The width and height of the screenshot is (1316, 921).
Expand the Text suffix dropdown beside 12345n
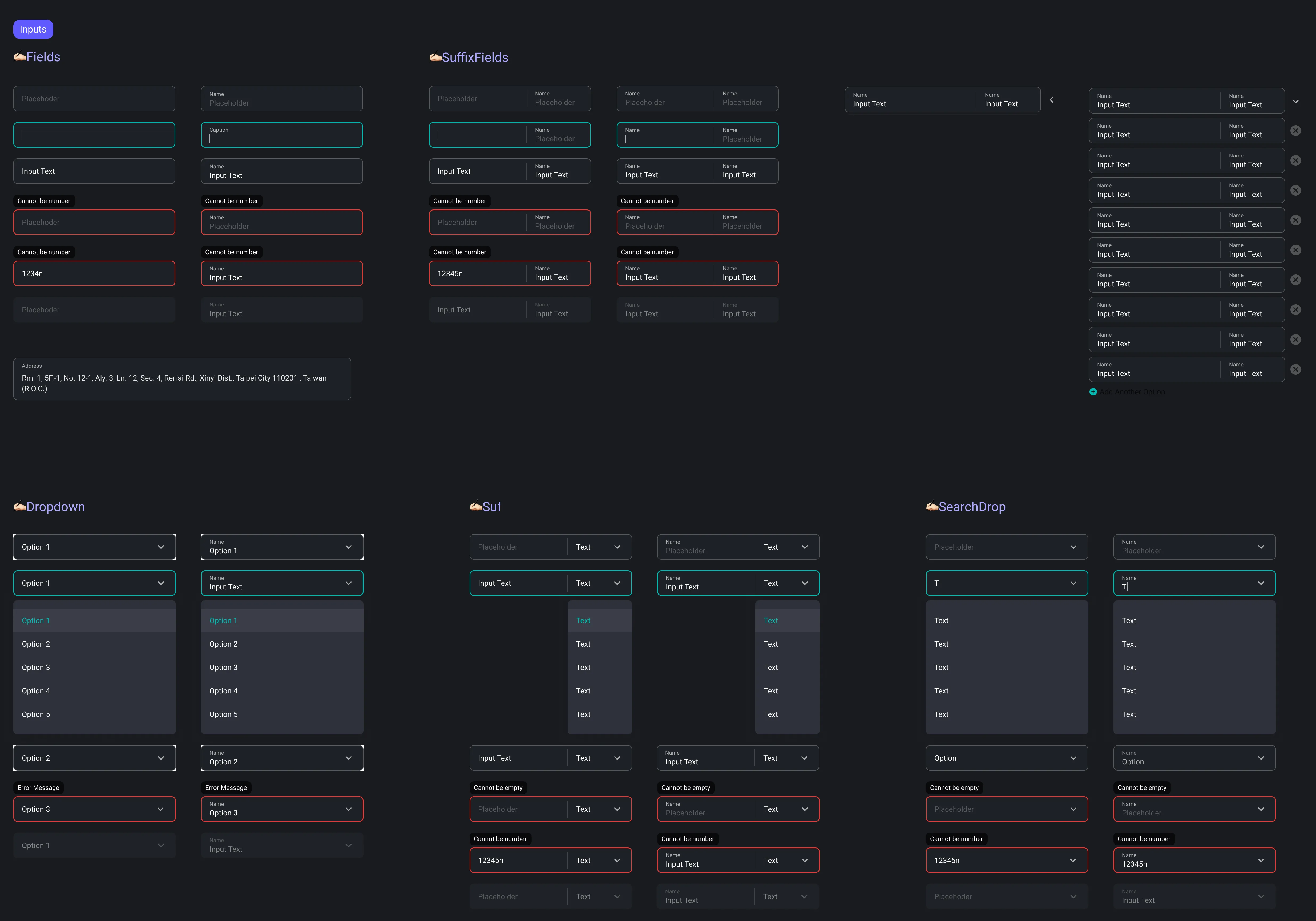617,860
